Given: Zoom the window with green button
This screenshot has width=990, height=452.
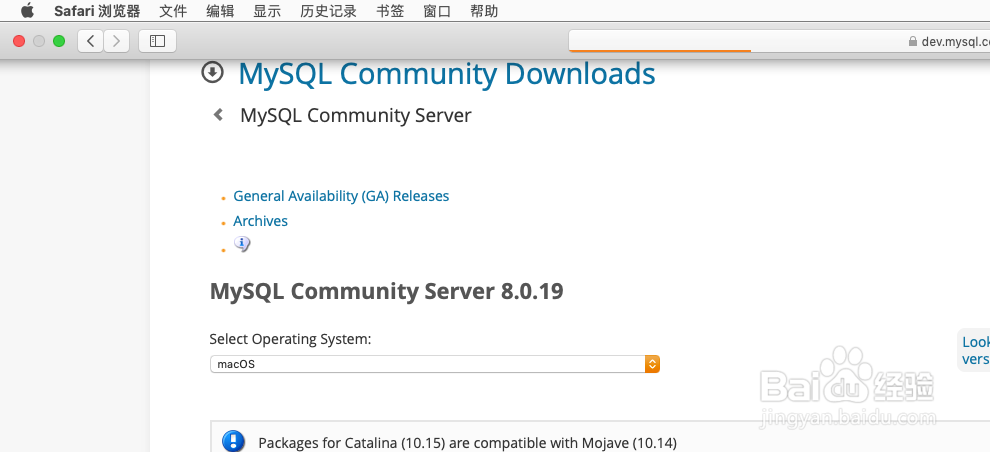Looking at the screenshot, I should pos(59,41).
